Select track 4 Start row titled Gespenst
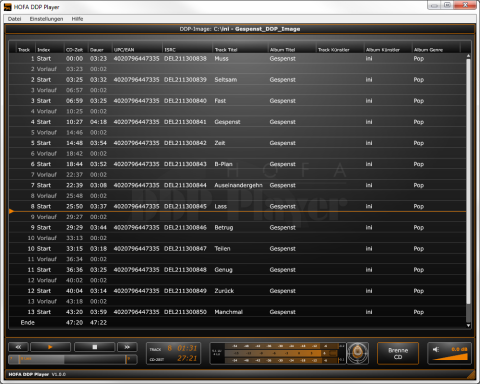This screenshot has height=384, width=480. (237, 122)
